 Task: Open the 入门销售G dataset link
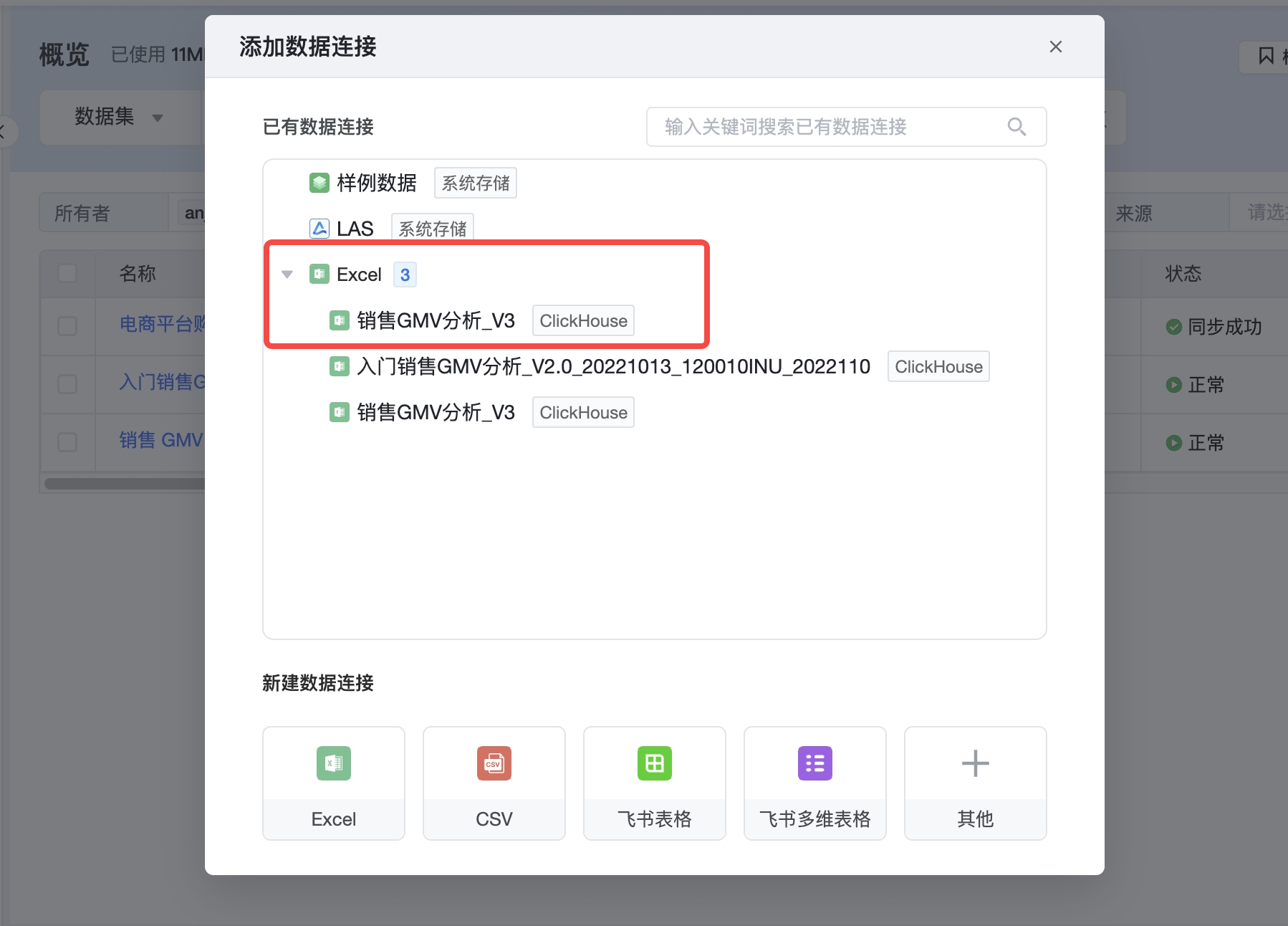click(162, 382)
